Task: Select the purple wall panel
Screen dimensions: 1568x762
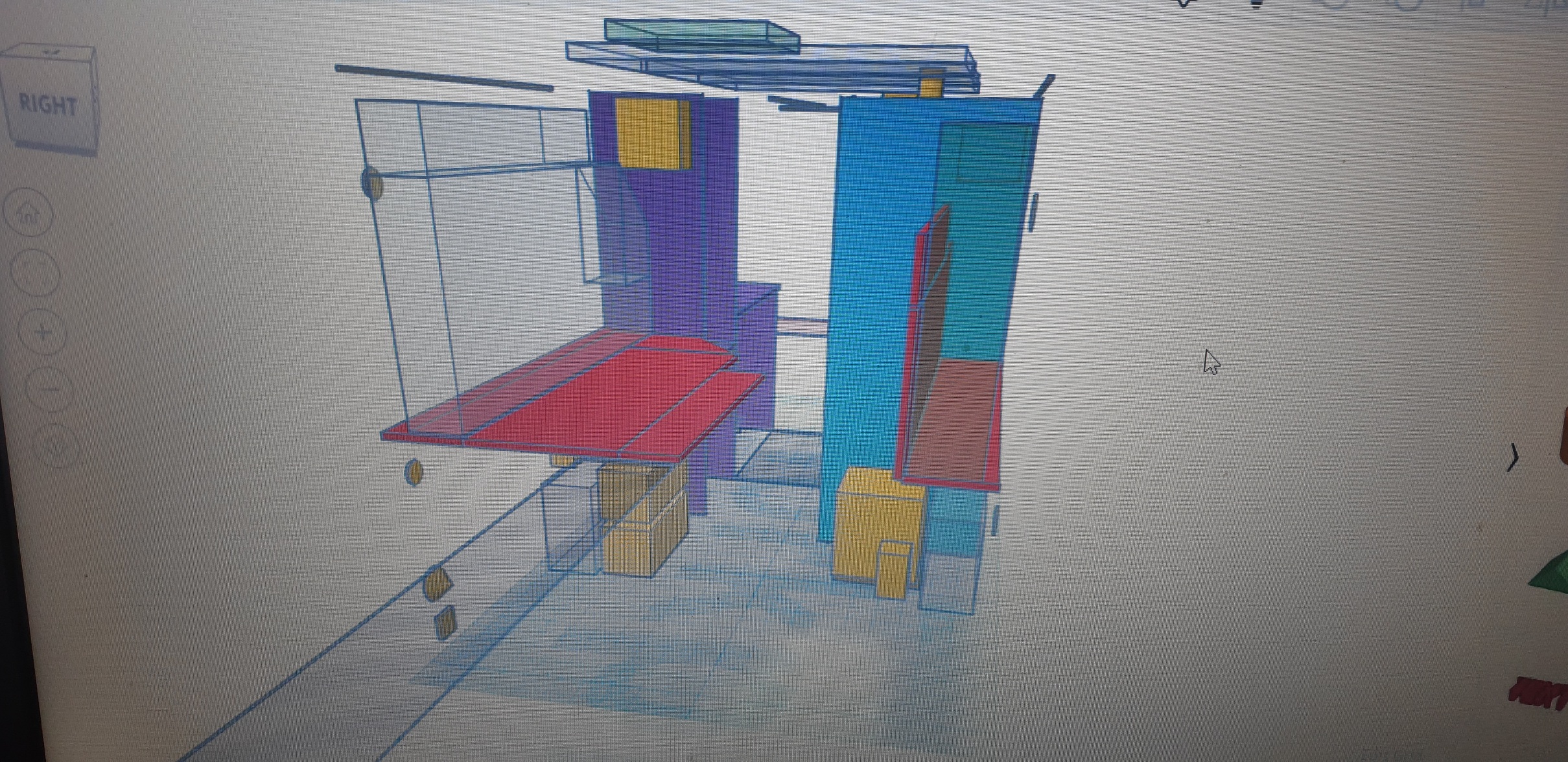Action: pos(674,259)
